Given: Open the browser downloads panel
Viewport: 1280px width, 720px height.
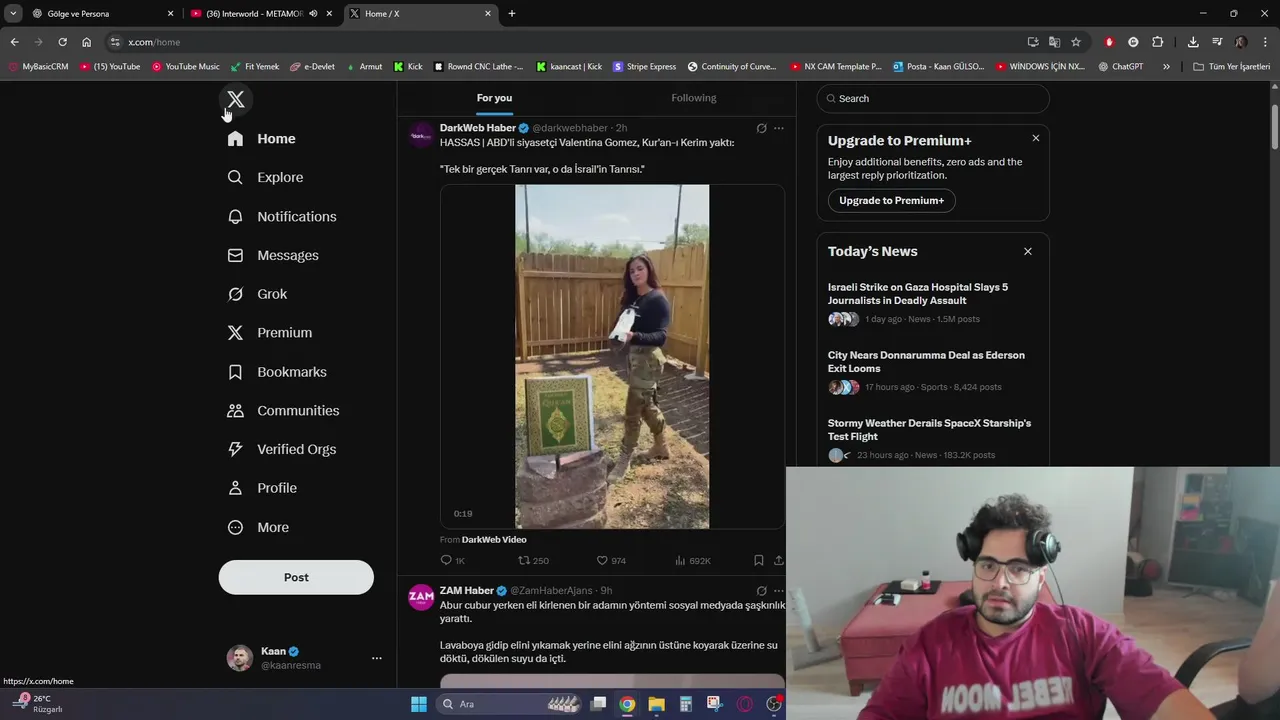Looking at the screenshot, I should (x=1193, y=42).
